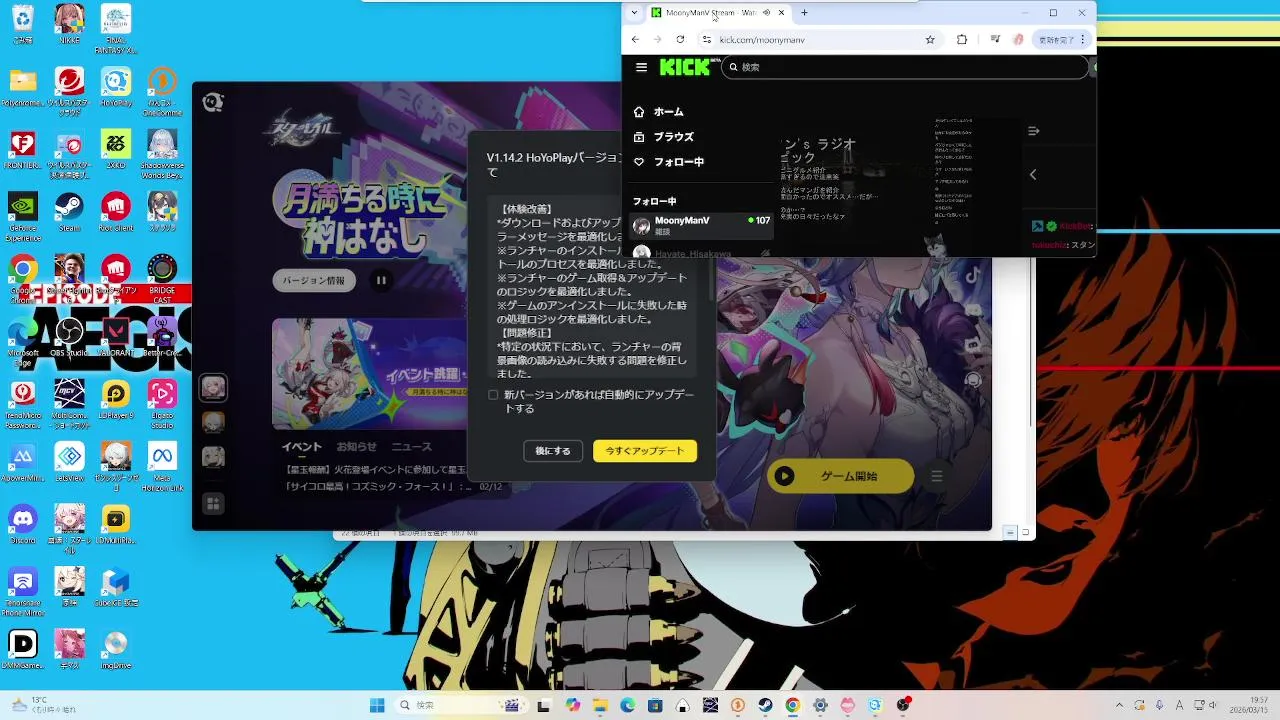Open the Windows Start menu
Viewport: 1280px width, 720px height.
pos(377,705)
